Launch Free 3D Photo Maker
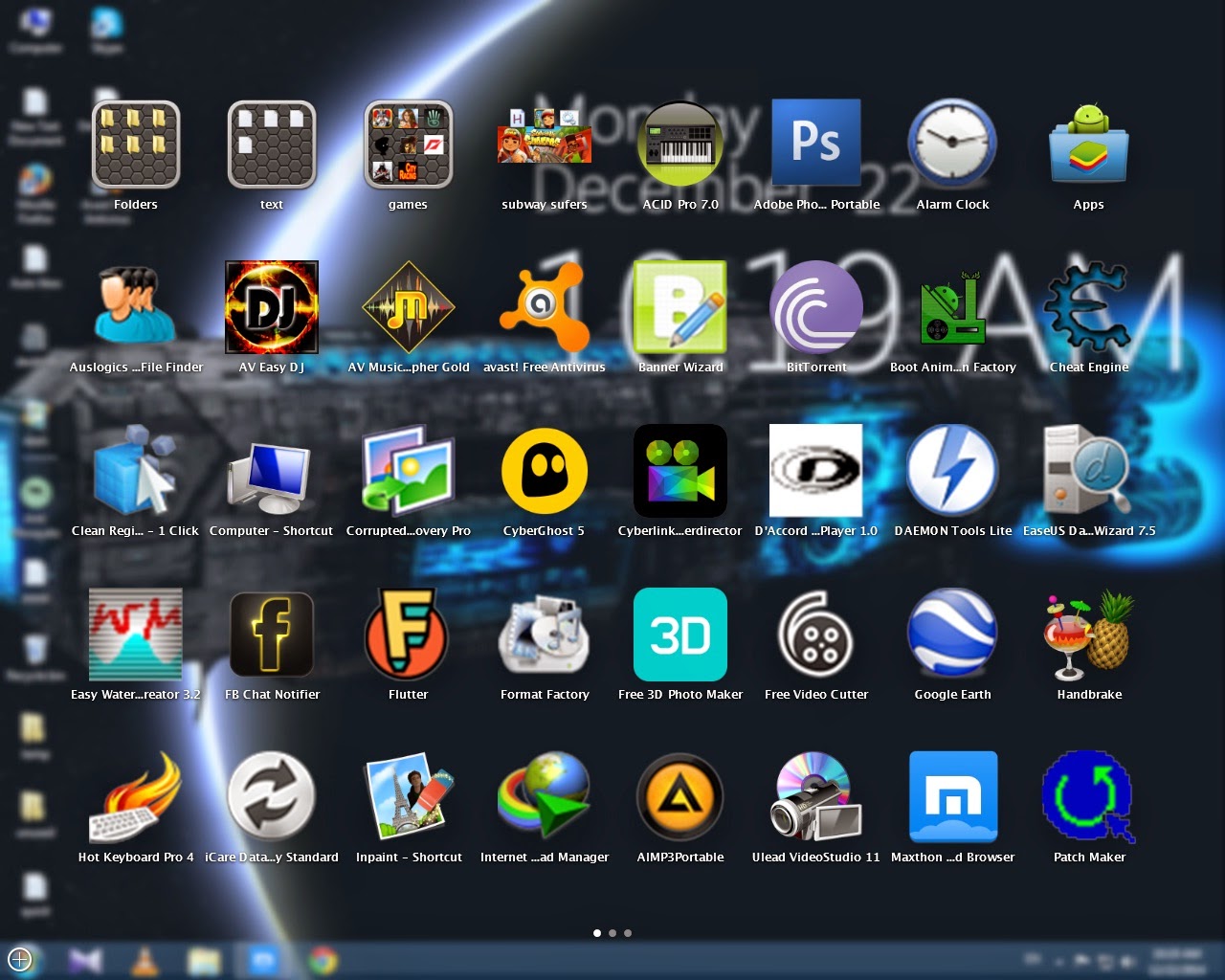This screenshot has height=980, width=1225. (x=680, y=634)
